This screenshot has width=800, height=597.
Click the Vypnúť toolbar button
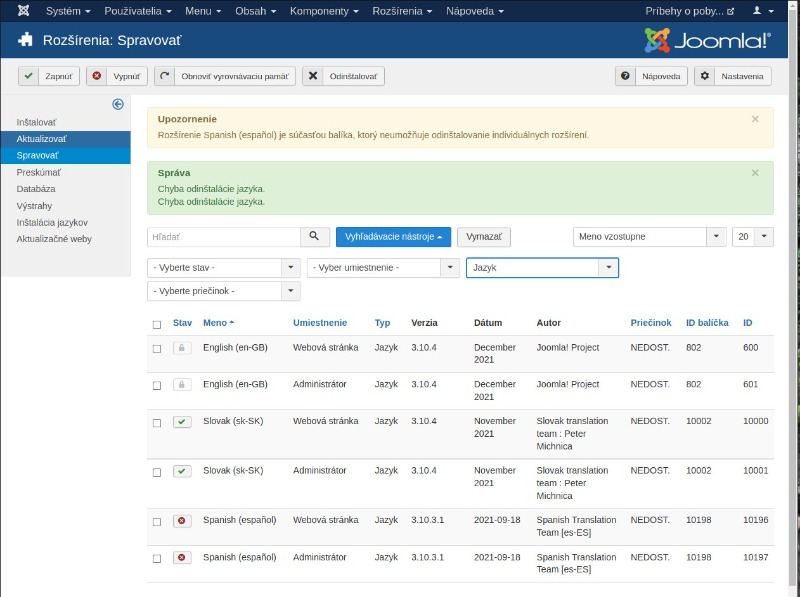117,76
